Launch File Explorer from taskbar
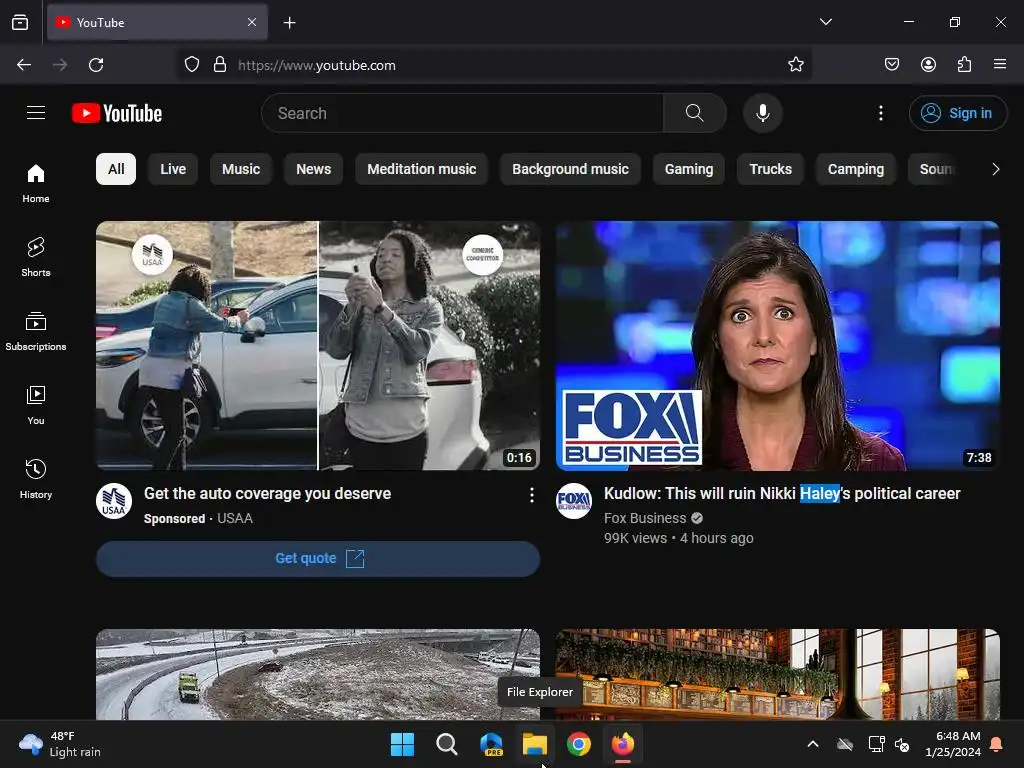 535,744
